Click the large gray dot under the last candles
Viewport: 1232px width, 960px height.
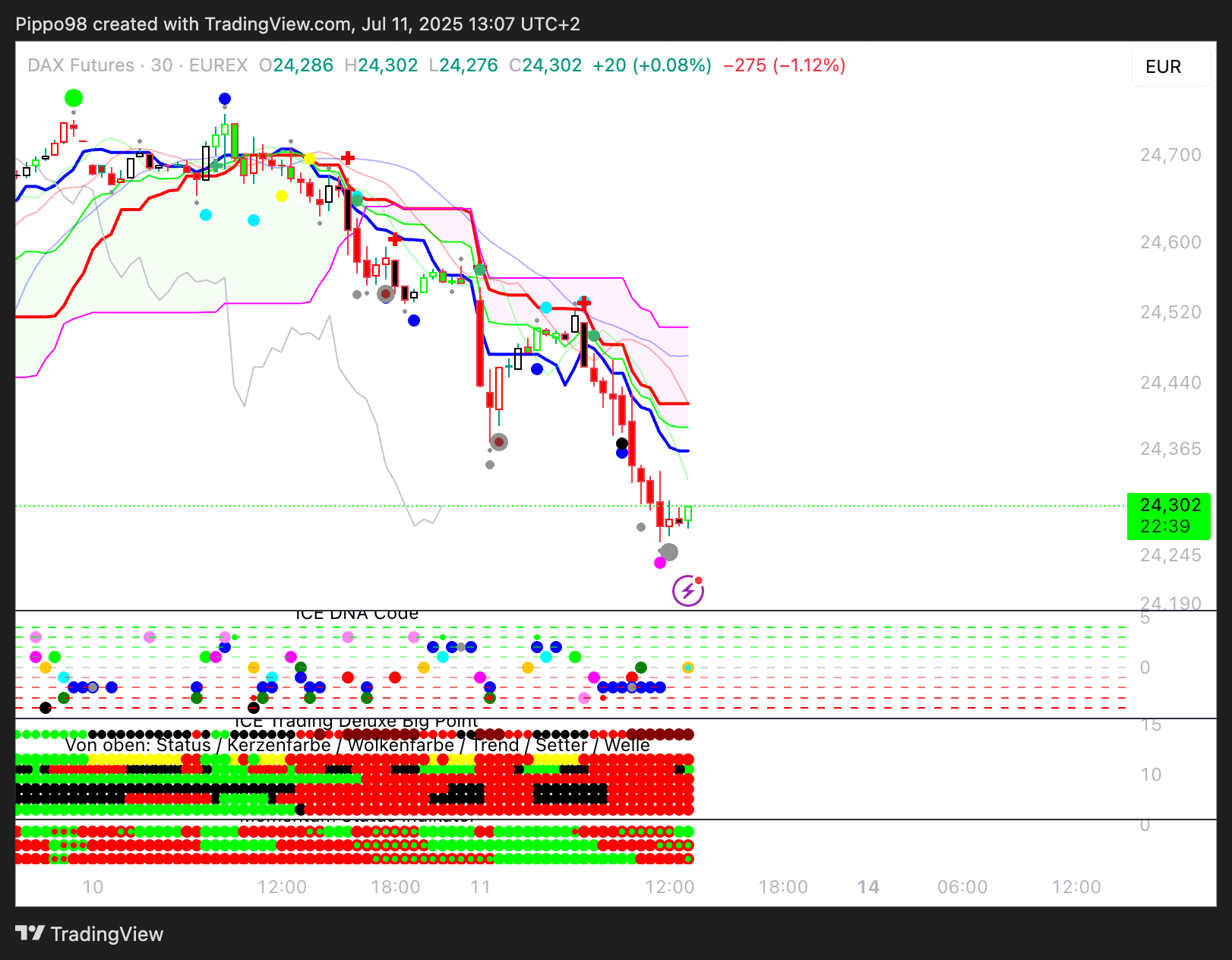point(669,552)
